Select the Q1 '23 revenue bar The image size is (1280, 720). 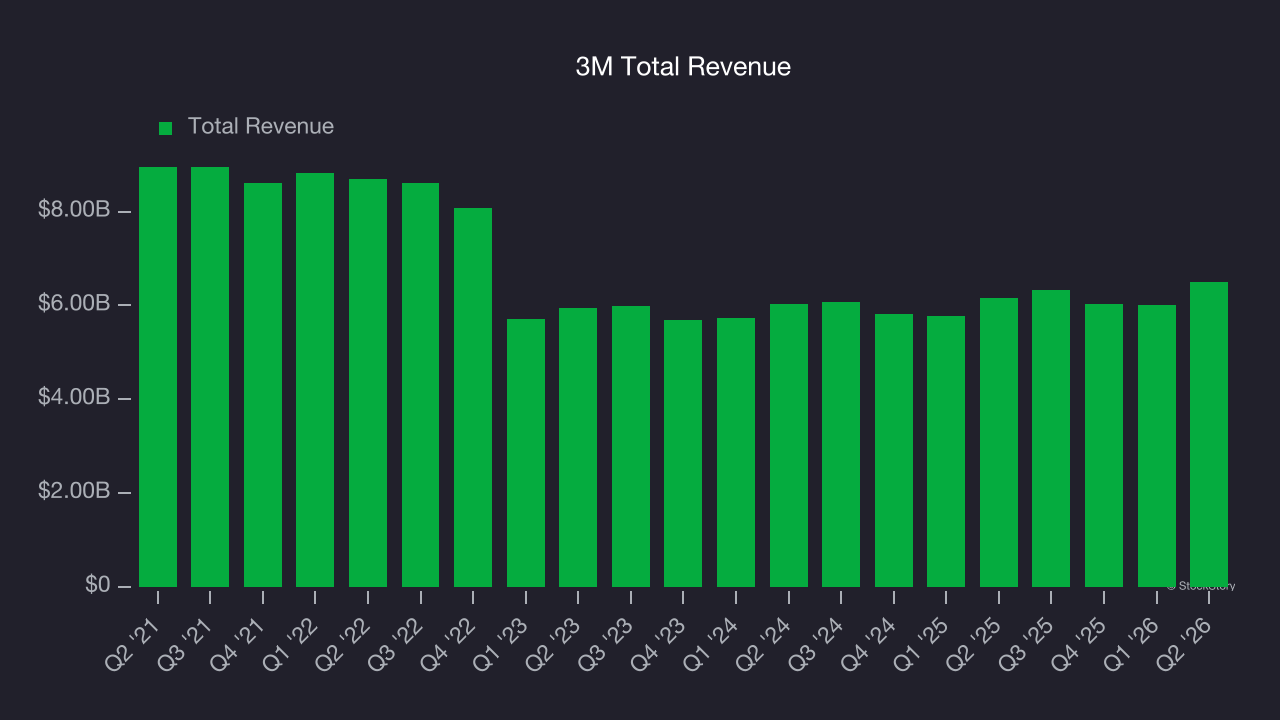coord(526,453)
